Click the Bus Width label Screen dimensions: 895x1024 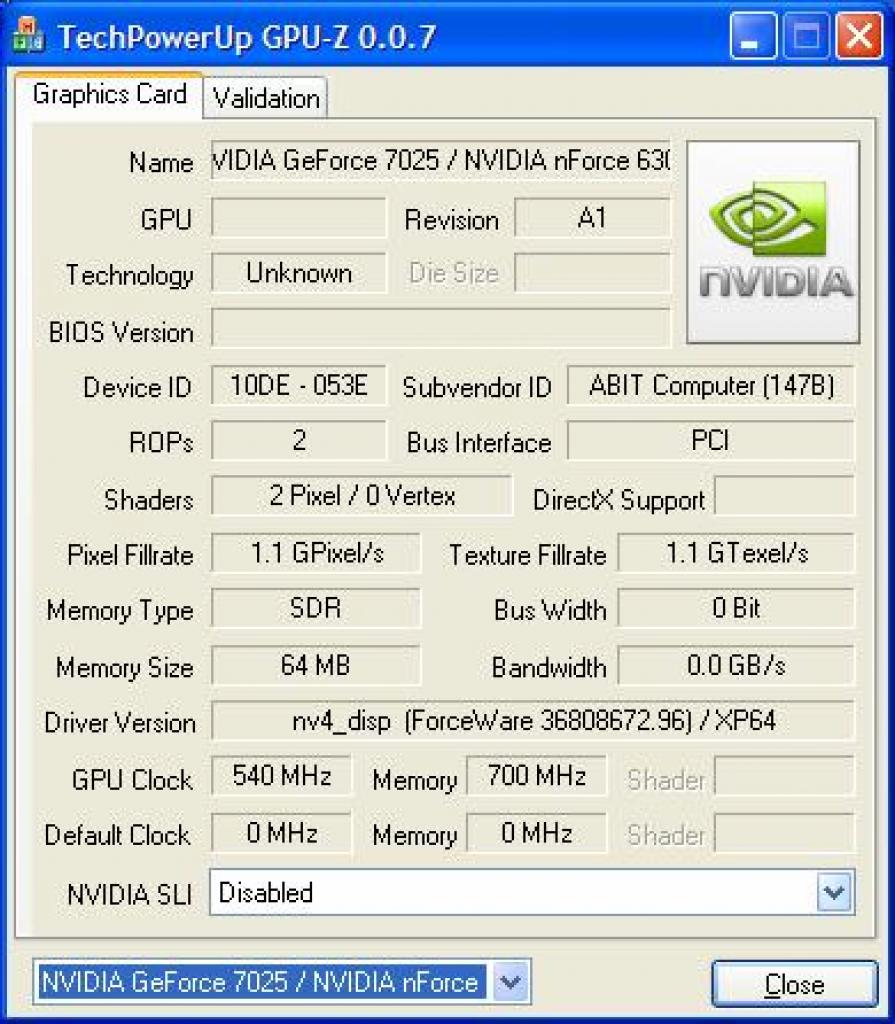[550, 610]
